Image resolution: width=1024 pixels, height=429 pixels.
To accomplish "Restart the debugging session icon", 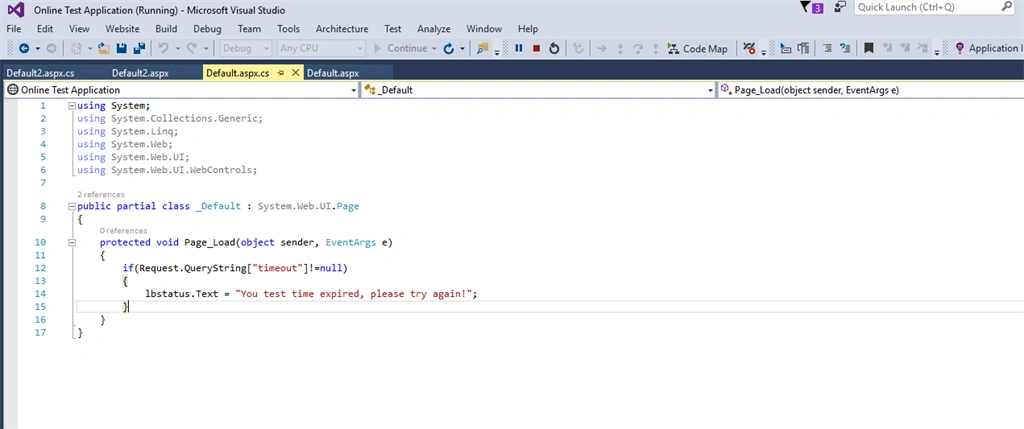I will pyautogui.click(x=554, y=48).
